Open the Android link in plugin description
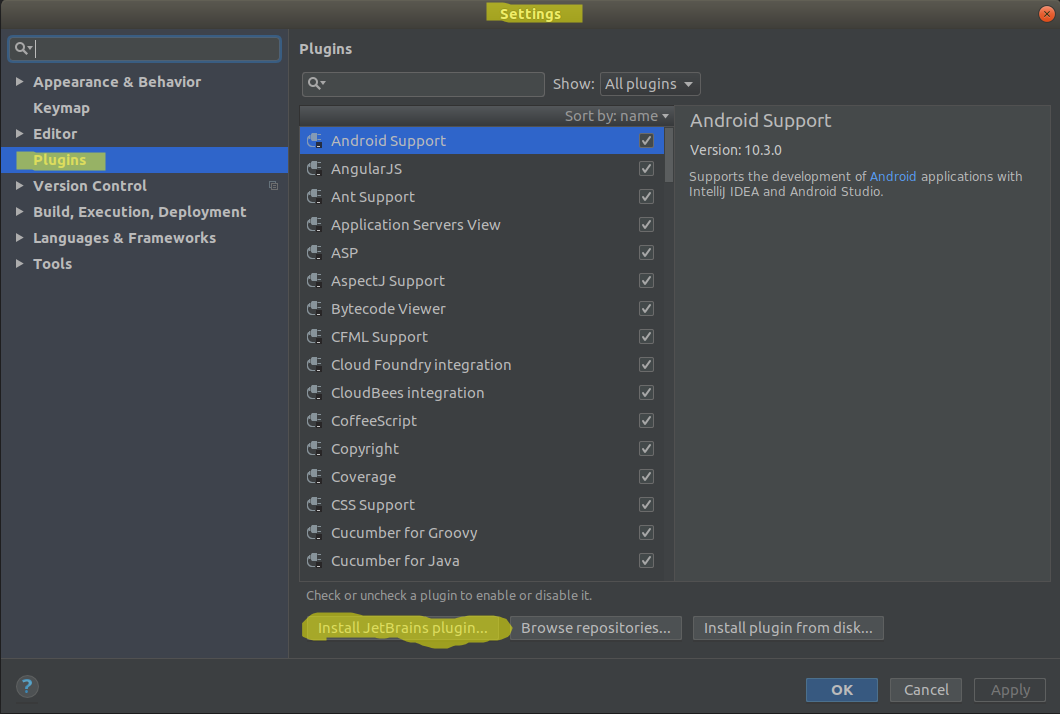The height and width of the screenshot is (714, 1060). click(x=892, y=176)
